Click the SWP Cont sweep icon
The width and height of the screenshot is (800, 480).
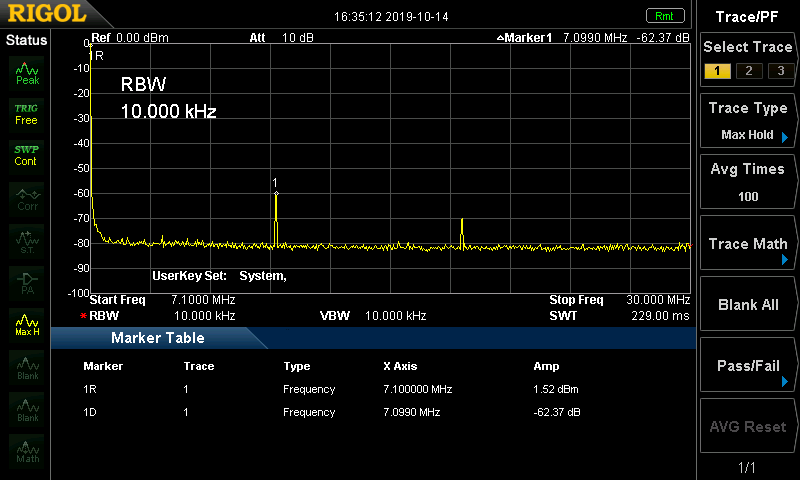tap(26, 155)
